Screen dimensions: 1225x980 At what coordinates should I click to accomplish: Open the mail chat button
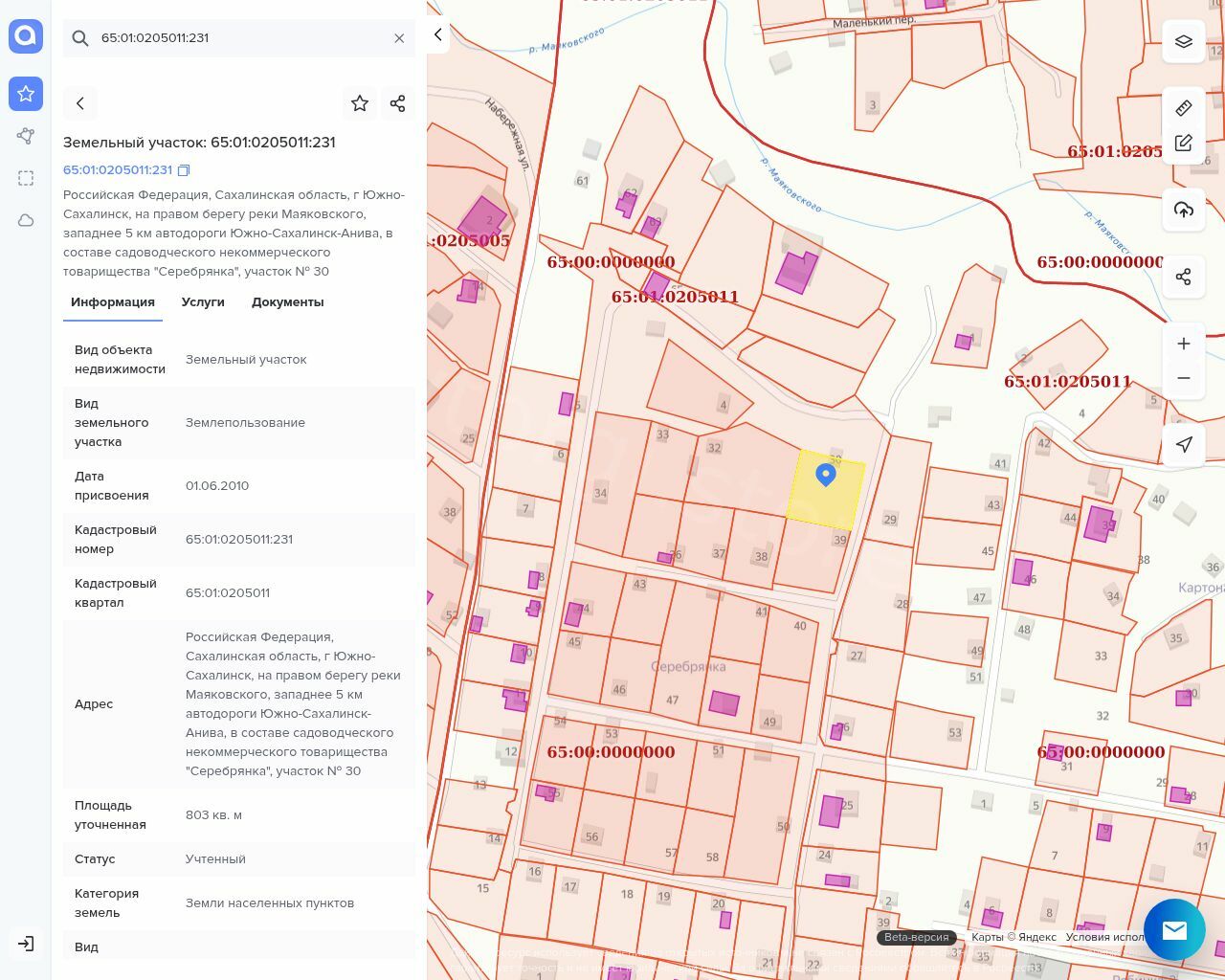point(1174,929)
